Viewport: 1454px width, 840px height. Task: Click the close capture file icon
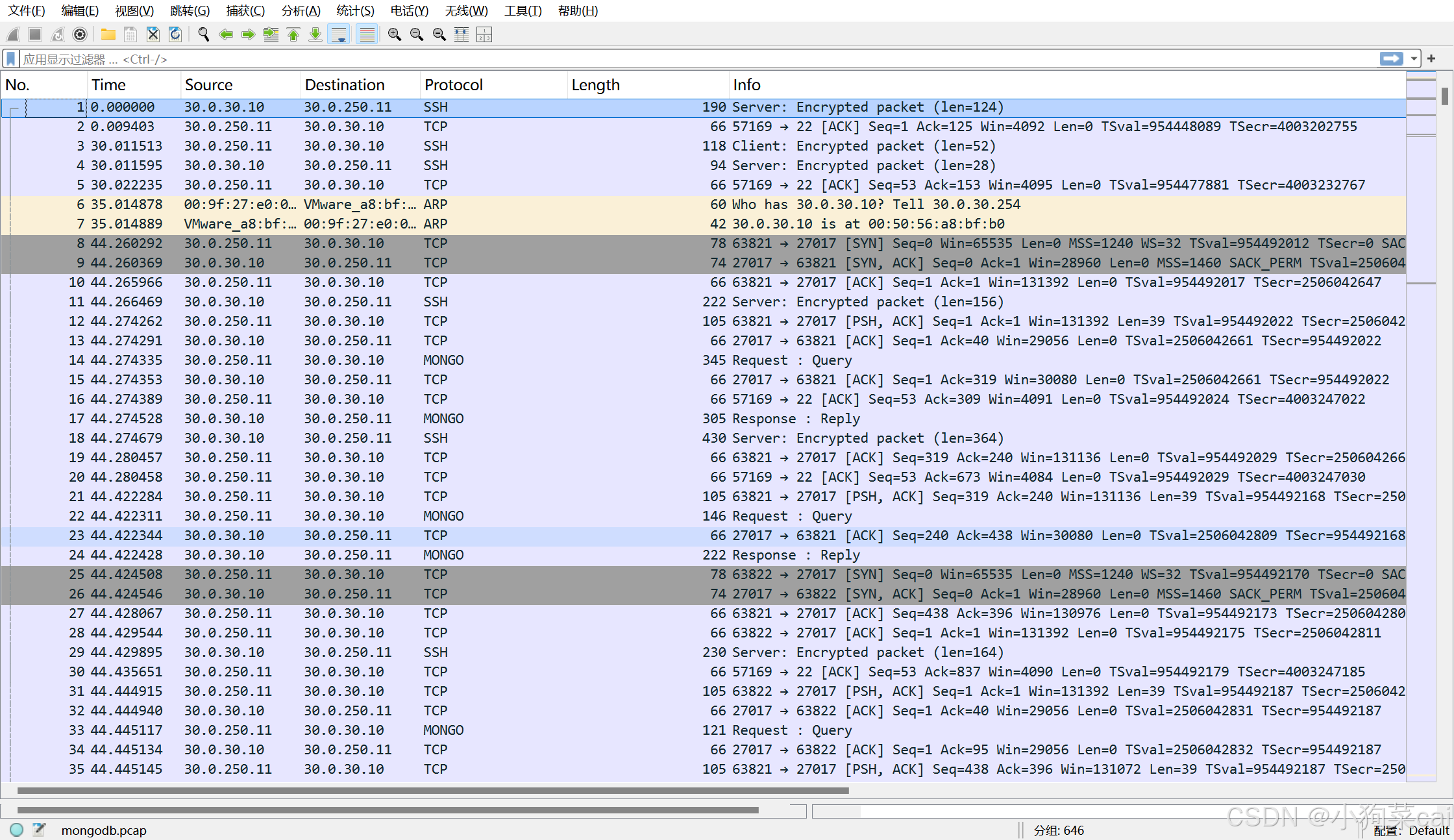tap(153, 34)
